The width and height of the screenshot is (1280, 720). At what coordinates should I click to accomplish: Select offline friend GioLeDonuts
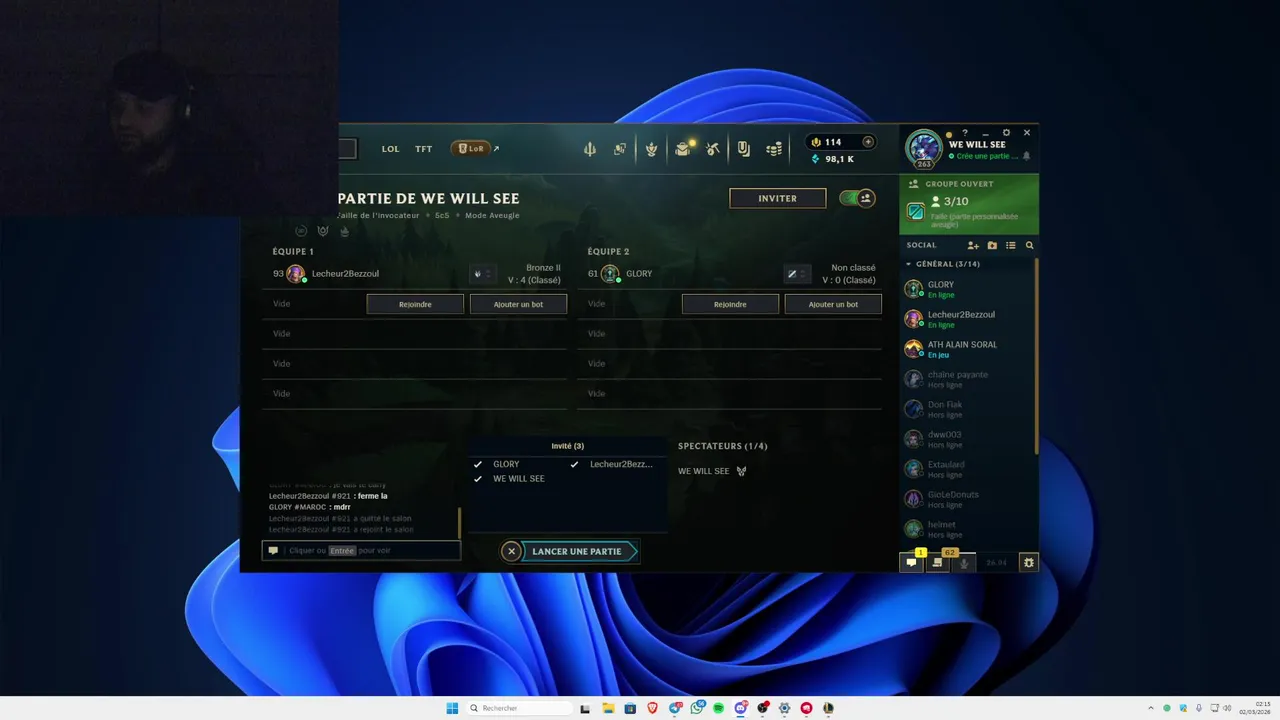coord(966,499)
